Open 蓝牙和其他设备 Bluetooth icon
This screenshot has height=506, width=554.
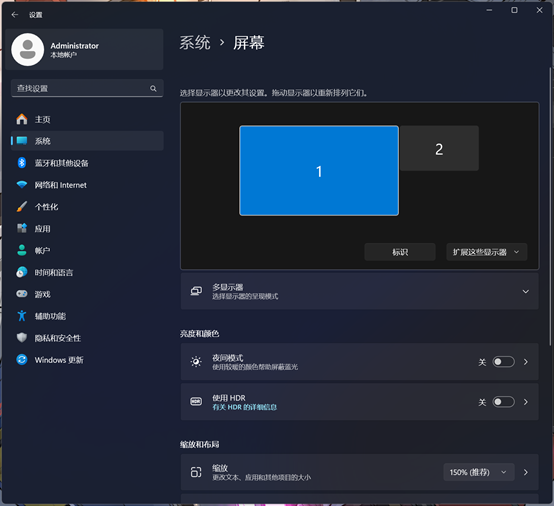[22, 163]
